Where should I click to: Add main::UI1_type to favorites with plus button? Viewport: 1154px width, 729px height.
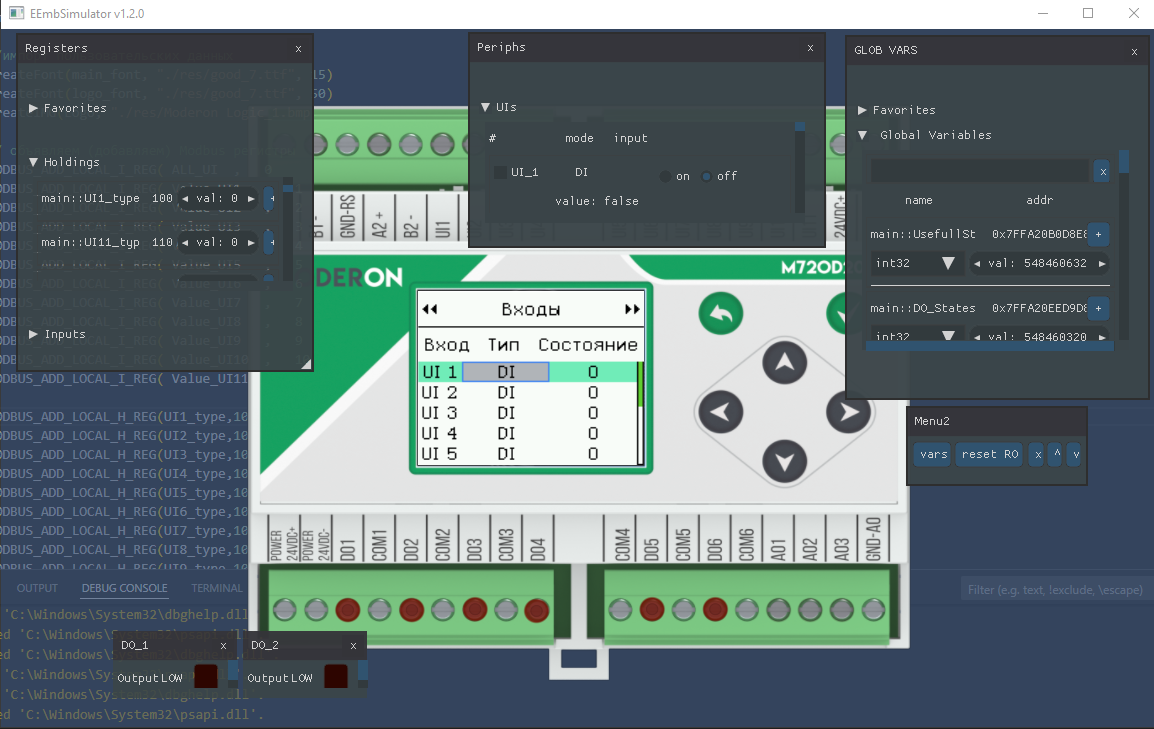pyautogui.click(x=271, y=199)
